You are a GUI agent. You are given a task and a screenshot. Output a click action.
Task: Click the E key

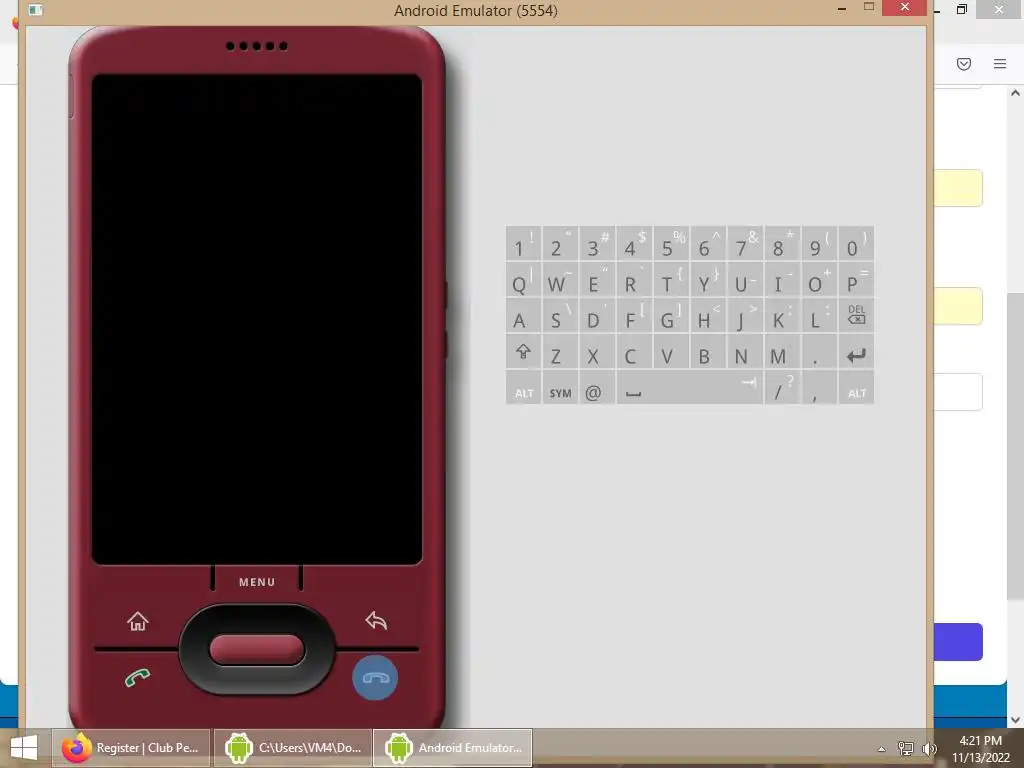tap(597, 280)
